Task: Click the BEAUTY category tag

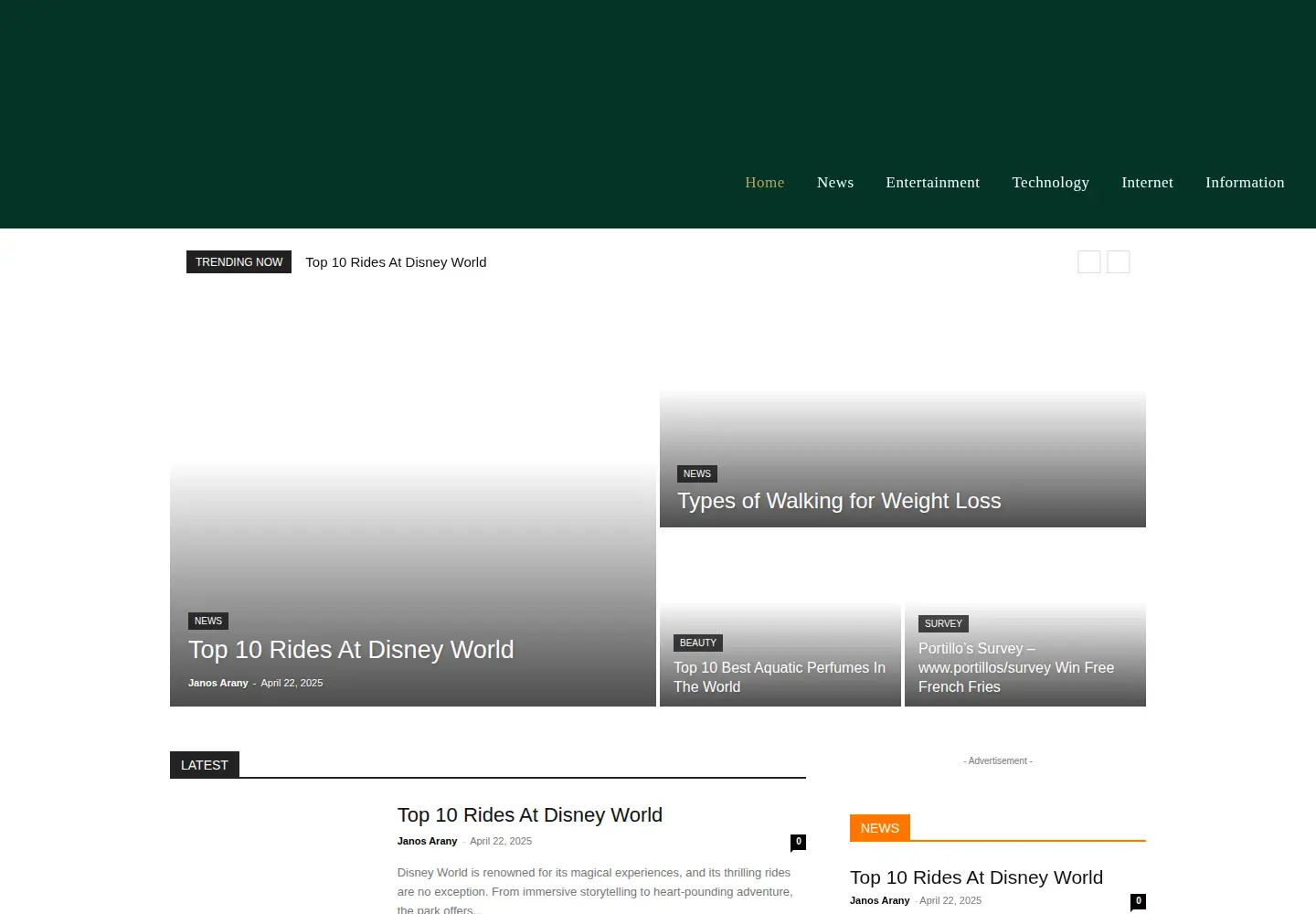Action: [698, 643]
